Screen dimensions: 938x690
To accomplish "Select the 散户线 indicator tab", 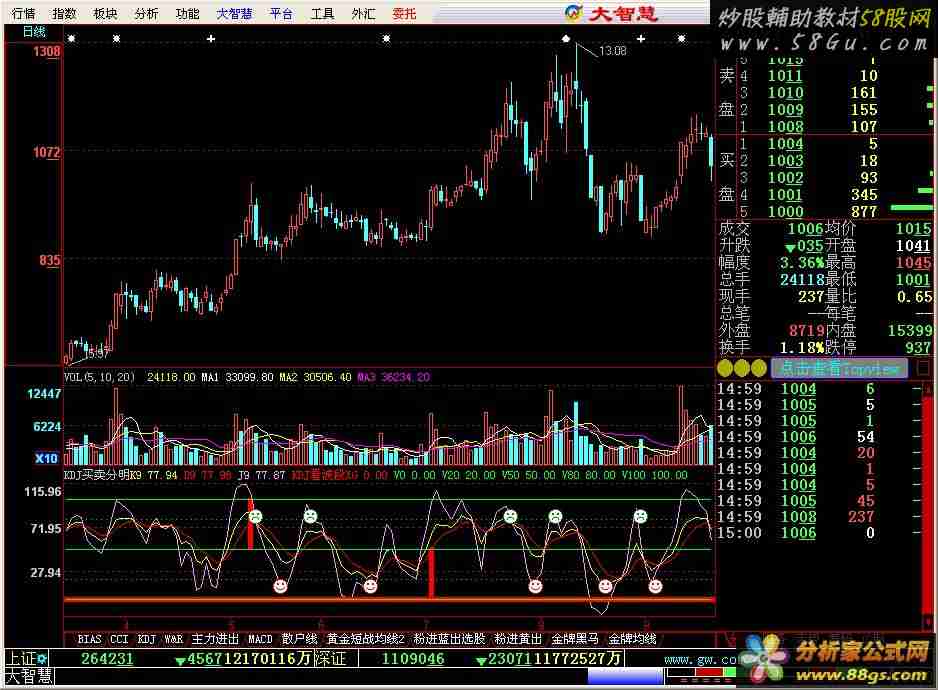I will pyautogui.click(x=299, y=639).
